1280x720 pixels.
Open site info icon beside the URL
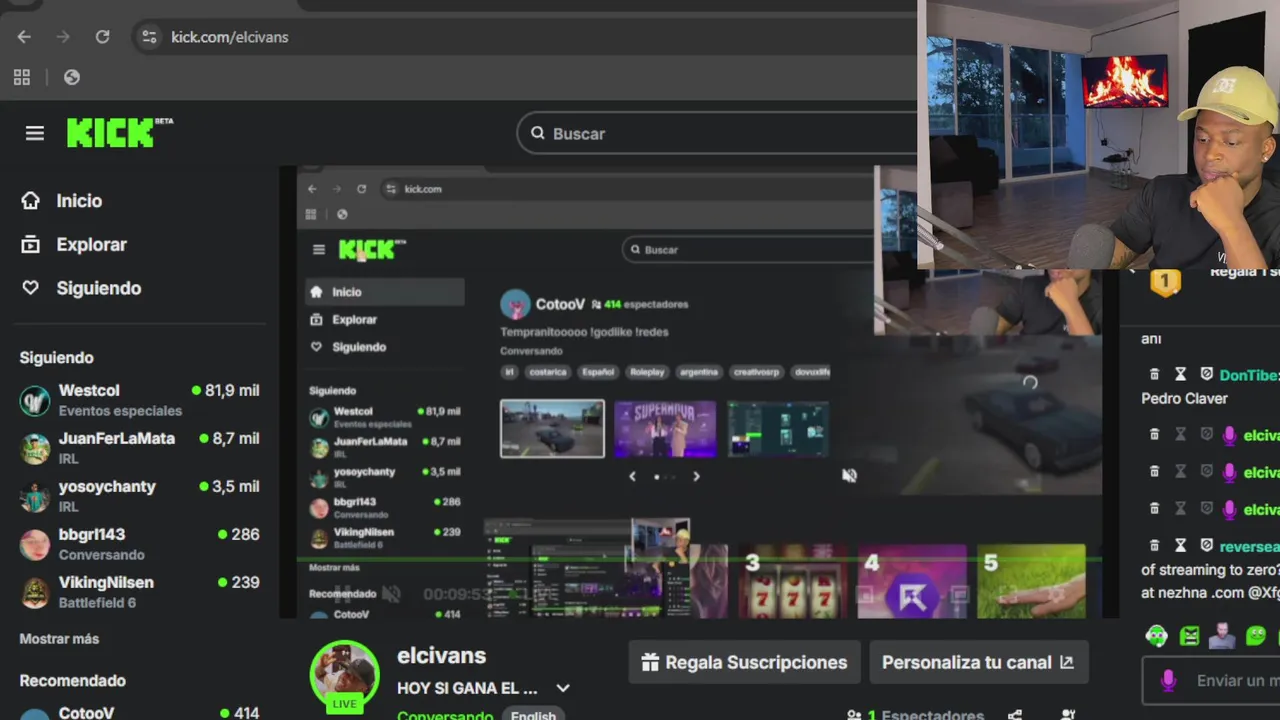149,37
